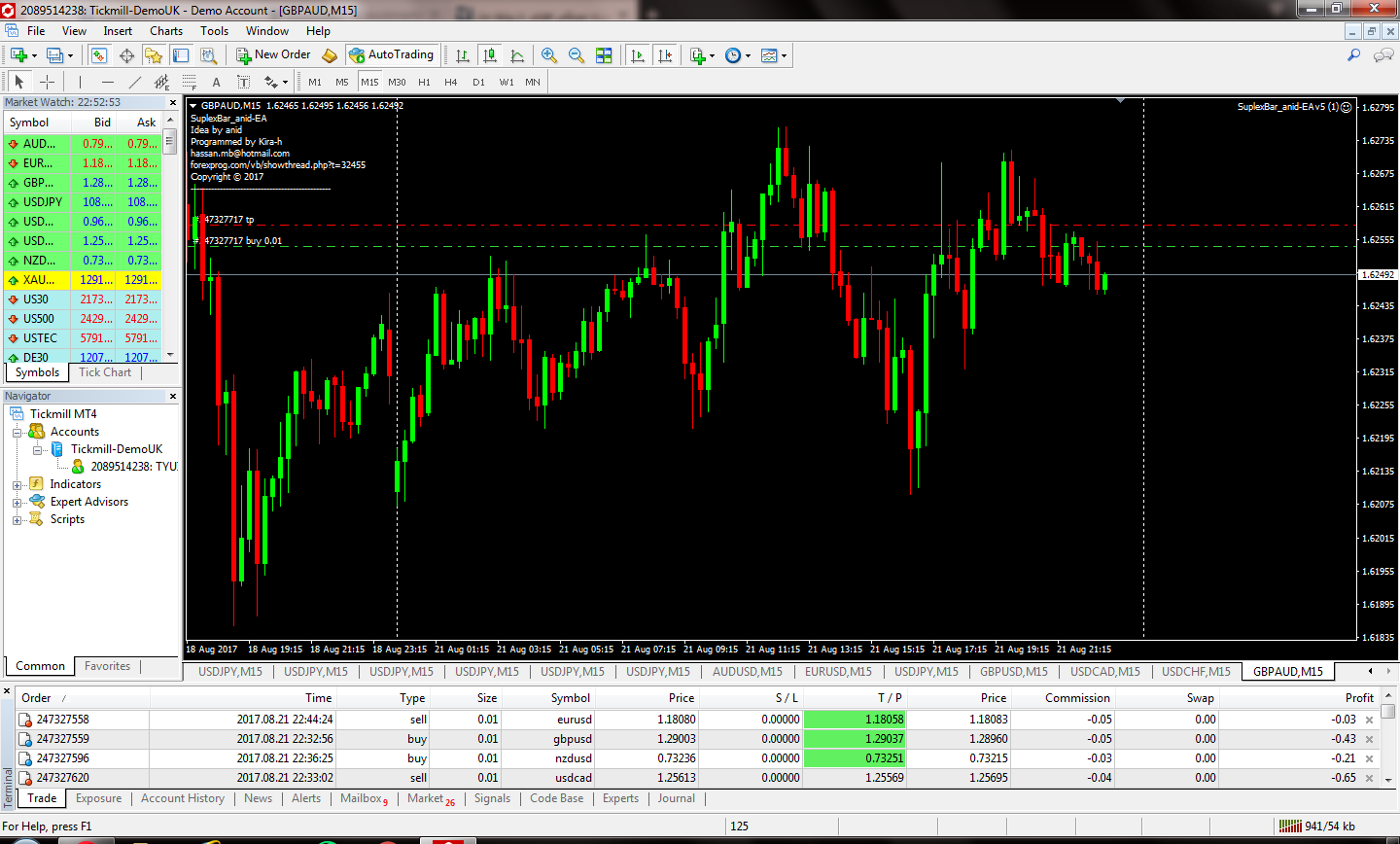1400x844 pixels.
Task: Switch chart to candlesticks view
Action: click(x=490, y=55)
